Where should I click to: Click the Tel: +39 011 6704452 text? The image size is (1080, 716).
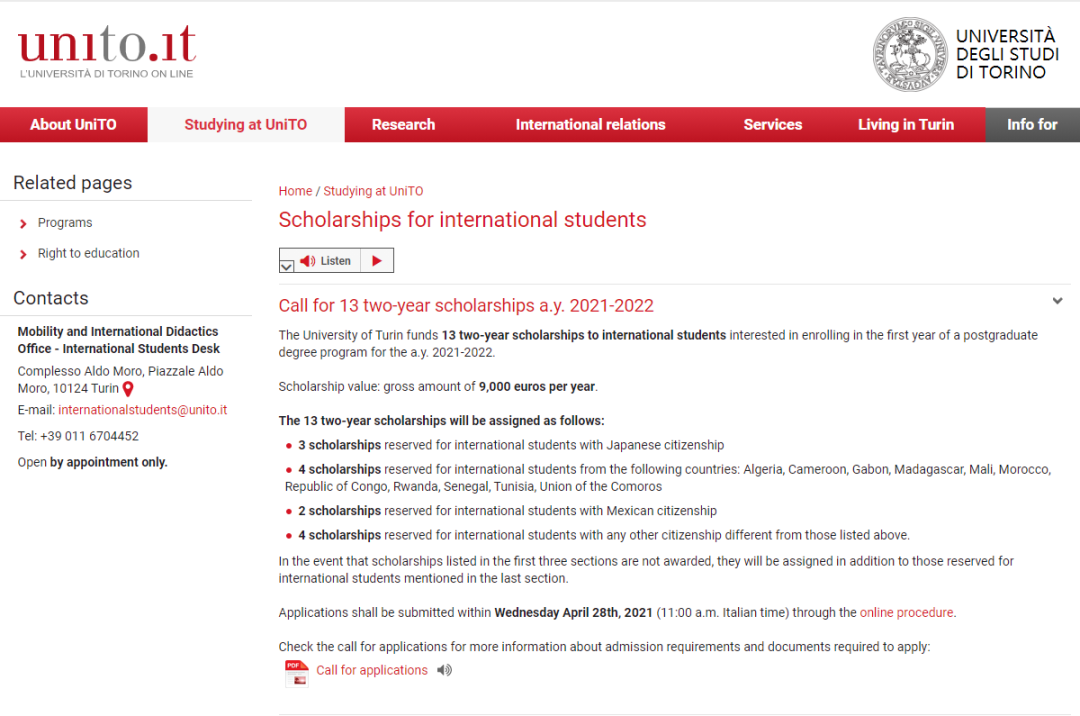coord(79,436)
